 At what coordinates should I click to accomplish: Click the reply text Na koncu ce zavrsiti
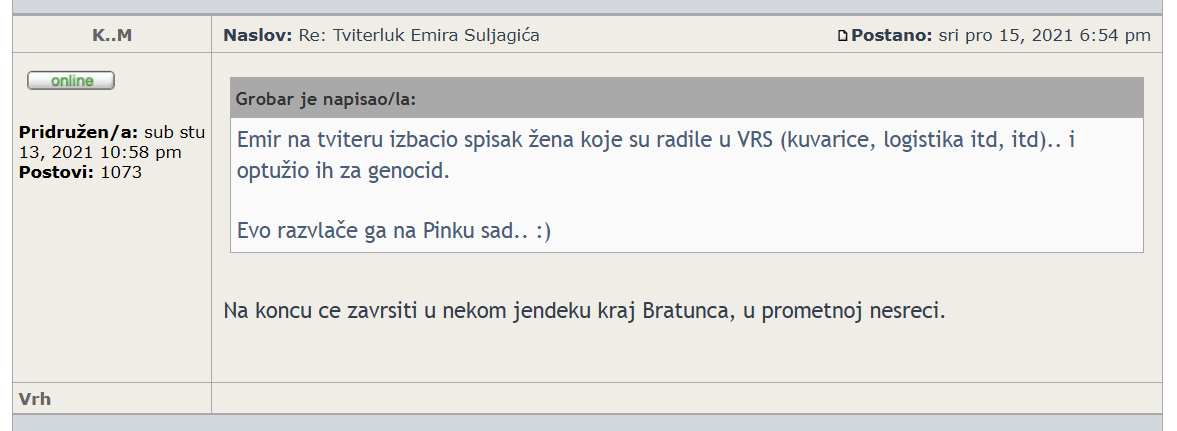[585, 310]
